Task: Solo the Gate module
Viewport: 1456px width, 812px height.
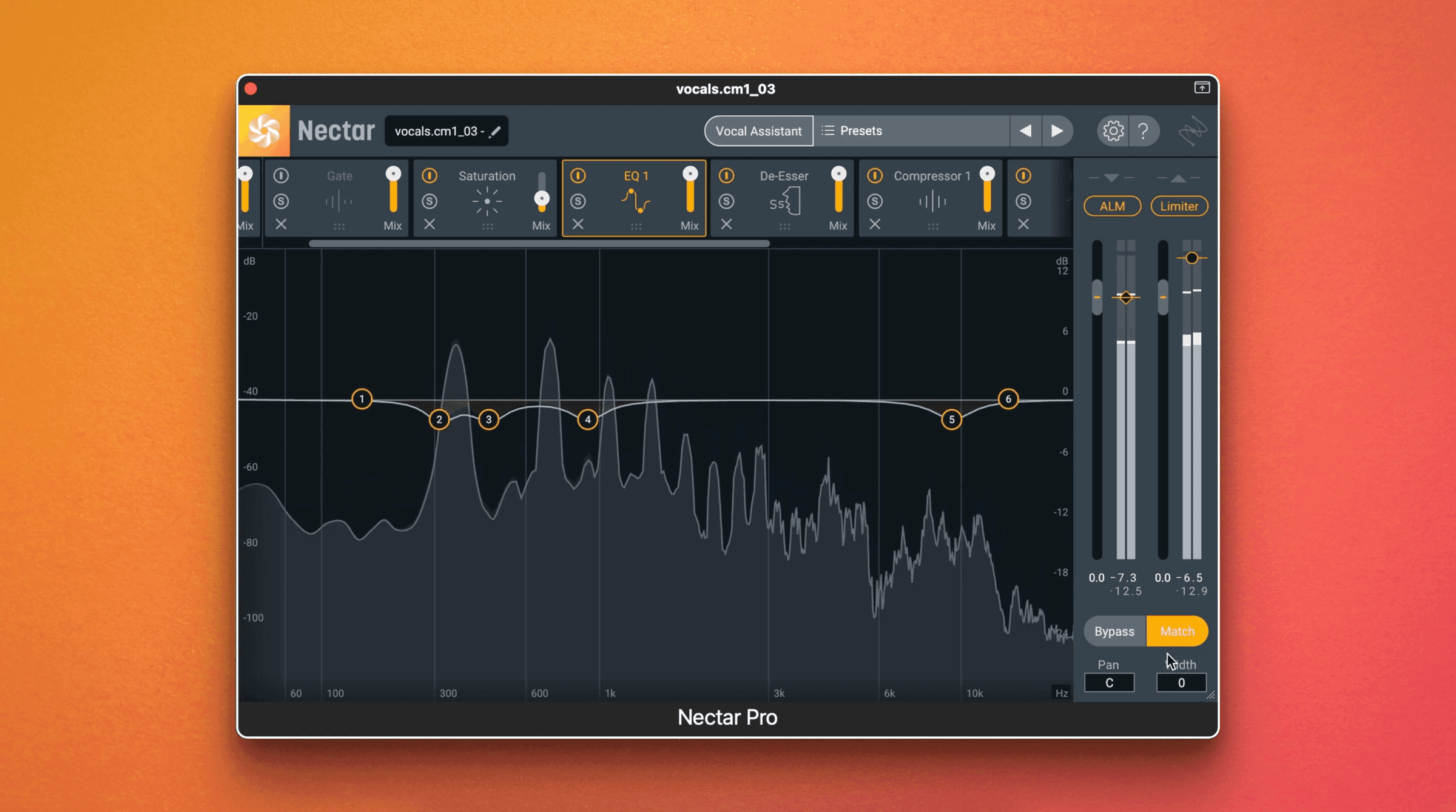Action: point(281,201)
